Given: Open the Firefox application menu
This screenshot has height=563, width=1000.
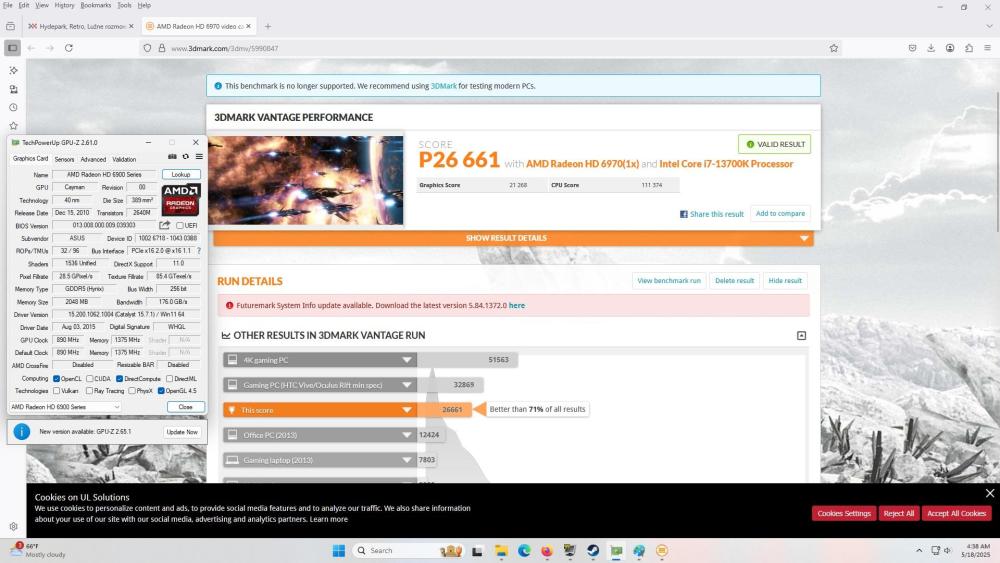Looking at the screenshot, I should pyautogui.click(x=987, y=48).
